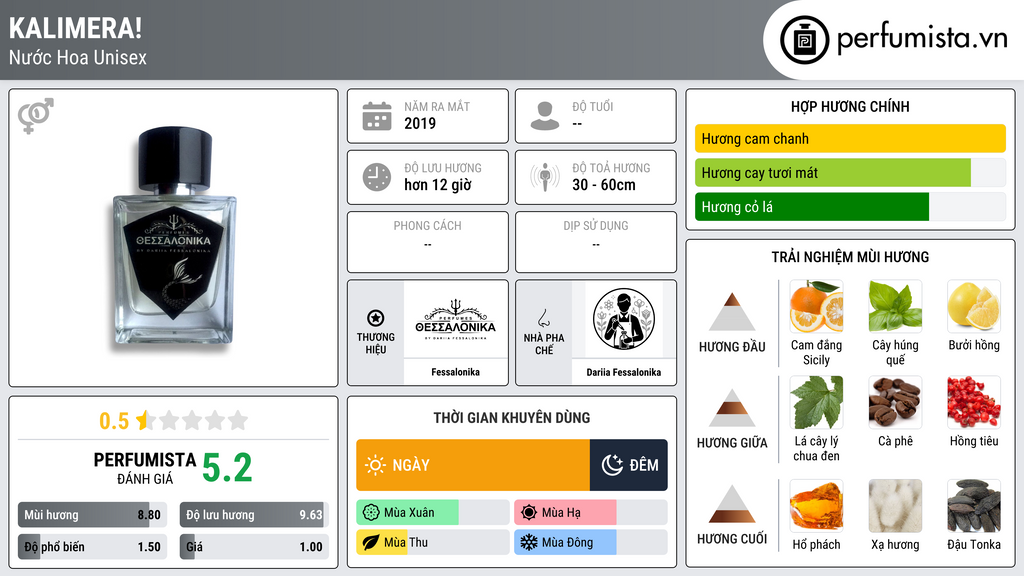Click the sillage radiating person icon
Screen dimensions: 1024x576
tap(545, 177)
